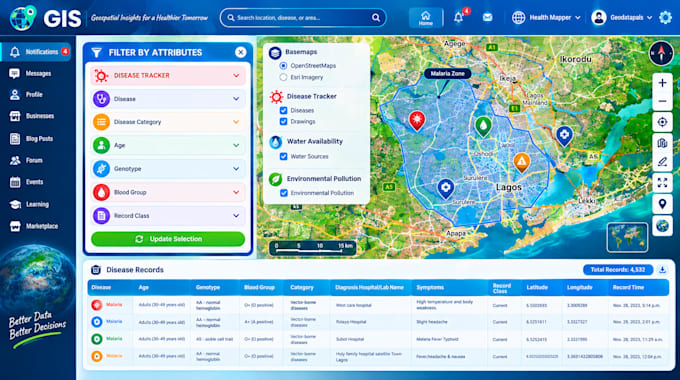Expand the Disease Category filter
Screen dimensions: 680x380
(x=168, y=122)
